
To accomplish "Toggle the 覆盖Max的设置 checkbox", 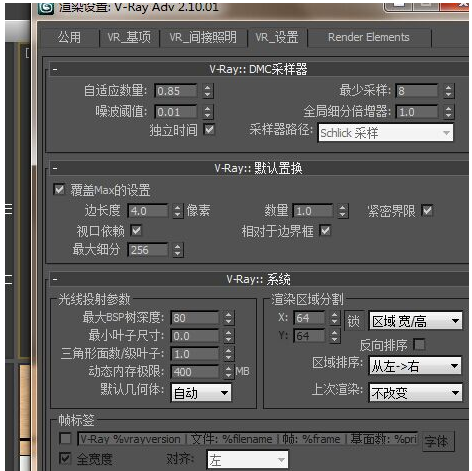I will [59, 190].
